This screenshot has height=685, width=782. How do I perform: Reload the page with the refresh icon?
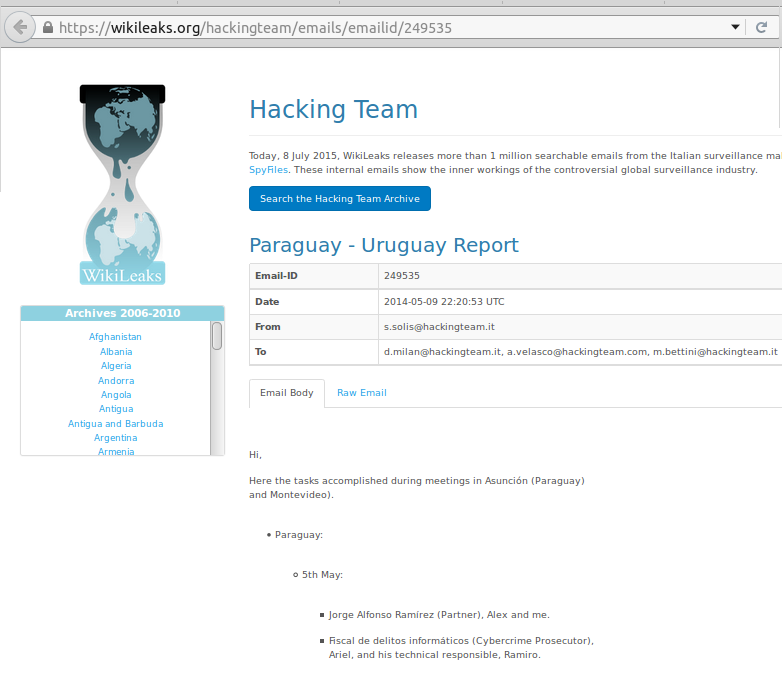761,27
